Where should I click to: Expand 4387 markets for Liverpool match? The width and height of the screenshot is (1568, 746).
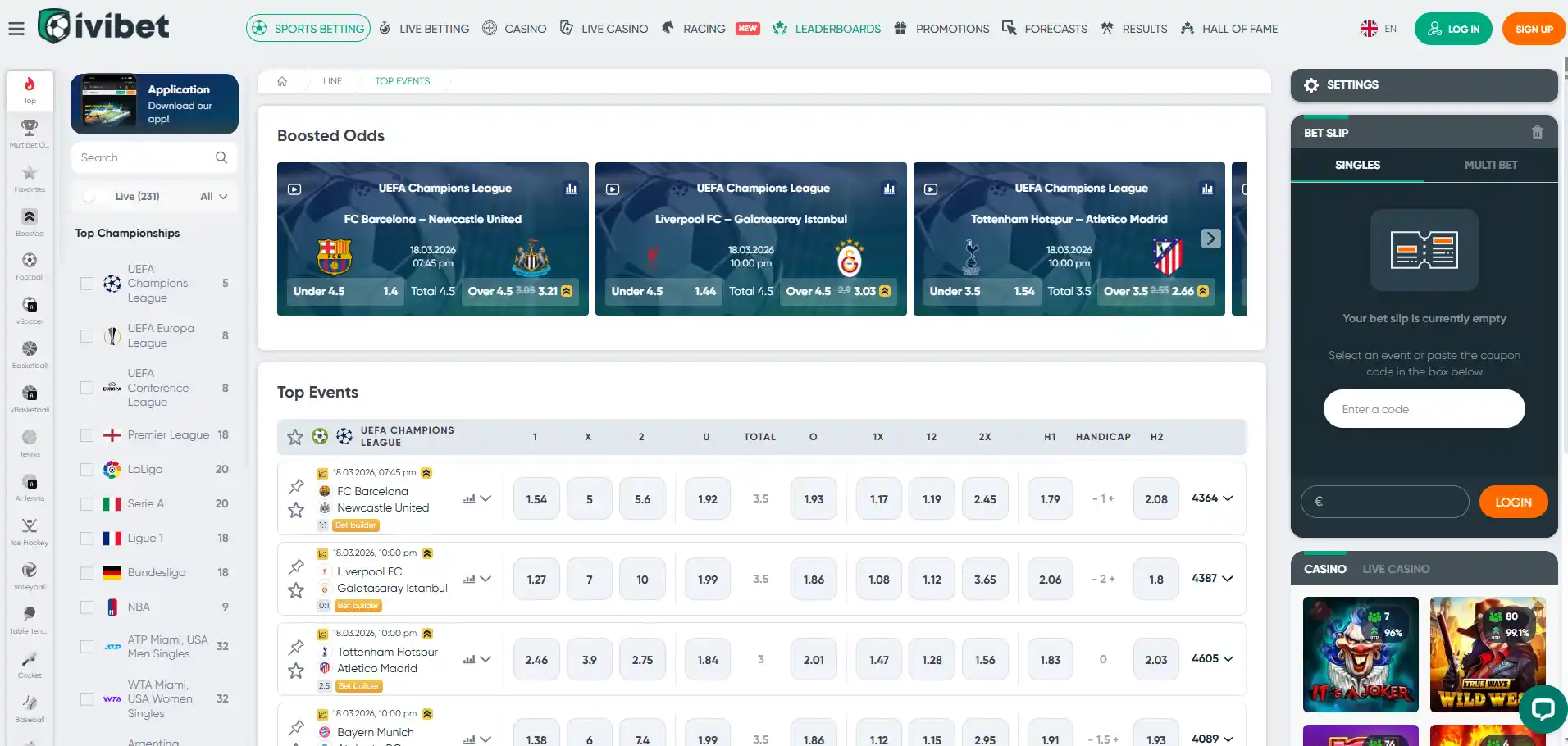1212,579
